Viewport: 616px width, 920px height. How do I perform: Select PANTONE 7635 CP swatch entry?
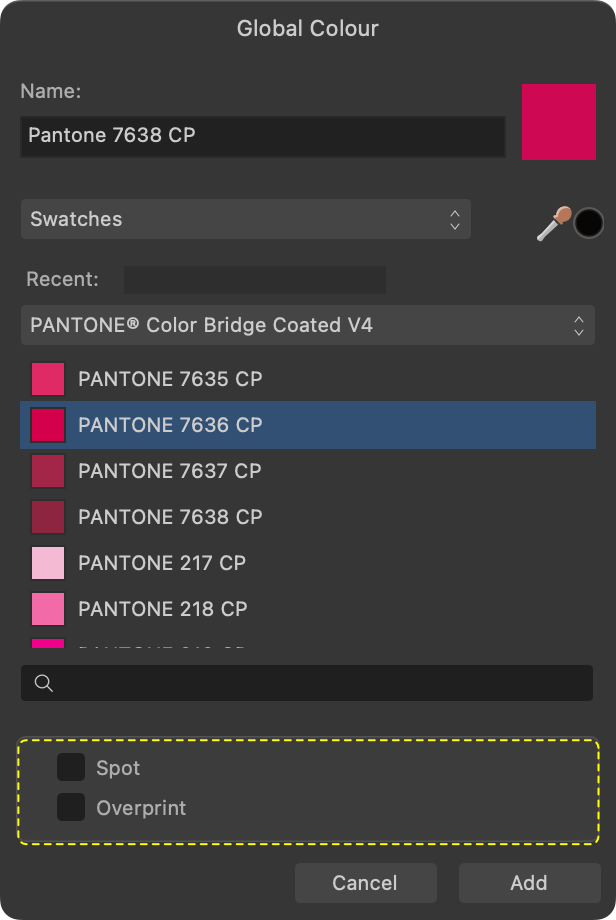[170, 379]
